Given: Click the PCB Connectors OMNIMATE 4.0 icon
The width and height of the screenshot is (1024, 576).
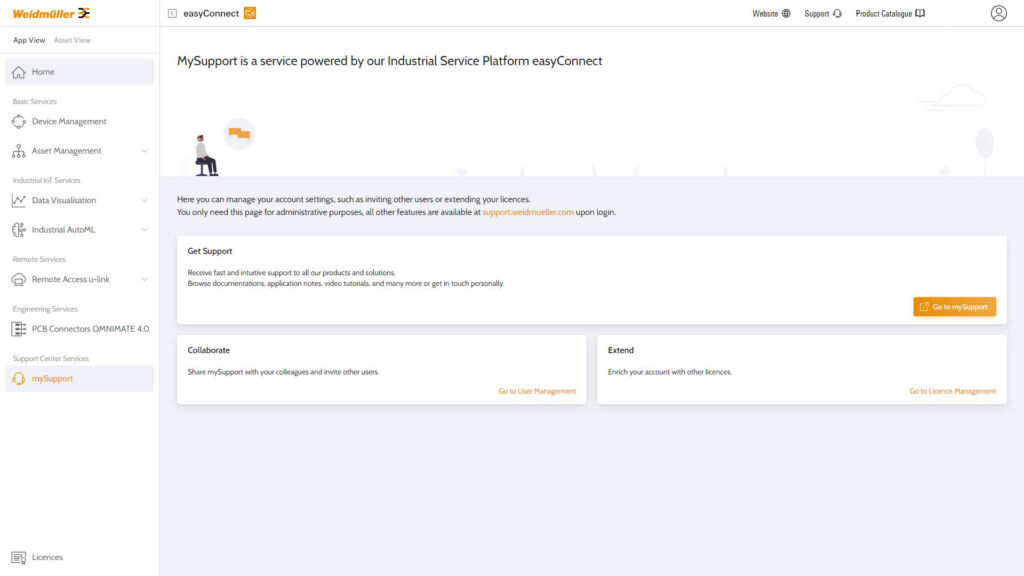Looking at the screenshot, I should [18, 329].
